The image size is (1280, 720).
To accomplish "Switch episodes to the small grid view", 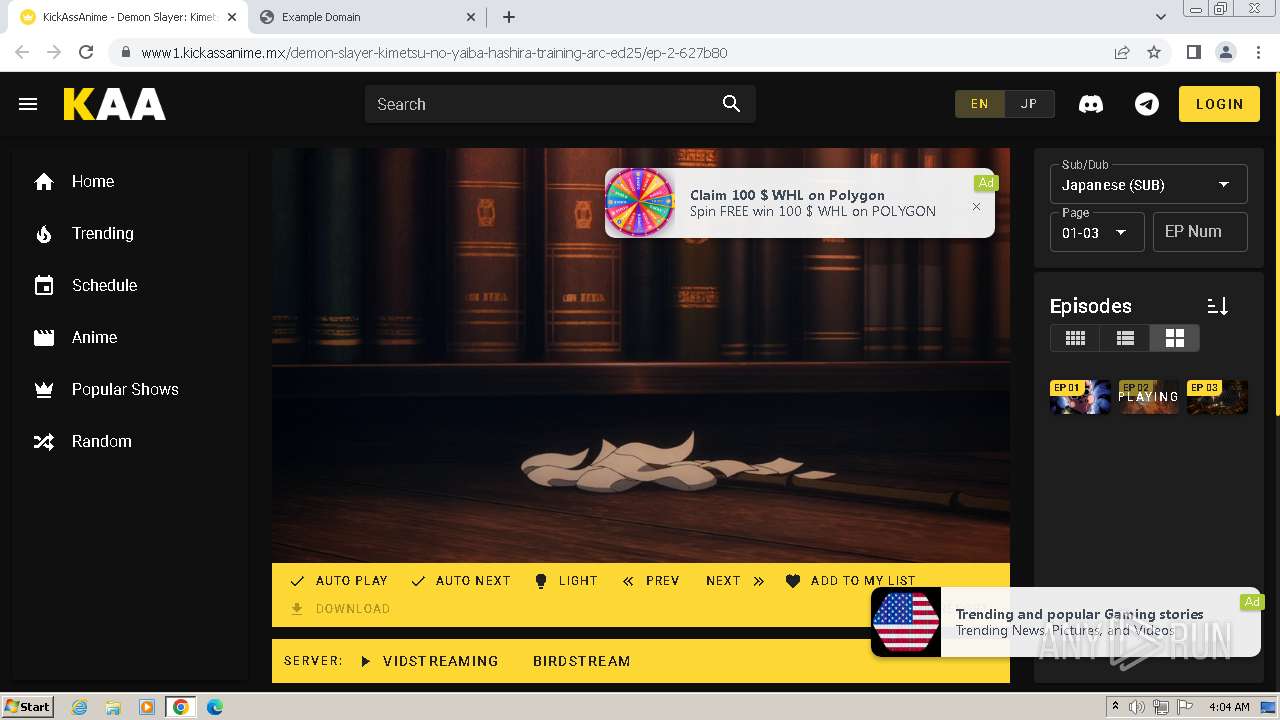I will (1075, 338).
